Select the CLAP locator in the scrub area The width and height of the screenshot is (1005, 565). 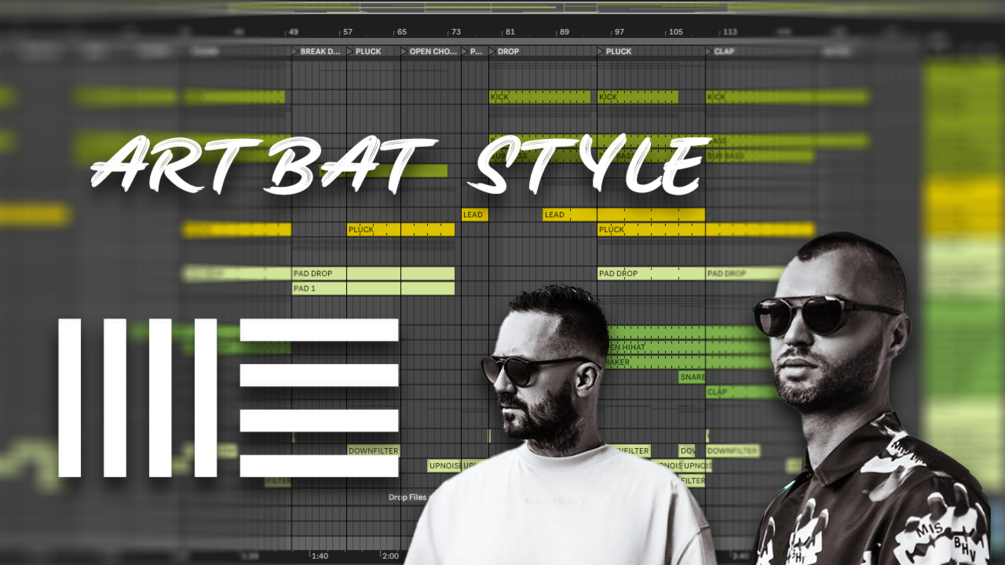coord(720,51)
